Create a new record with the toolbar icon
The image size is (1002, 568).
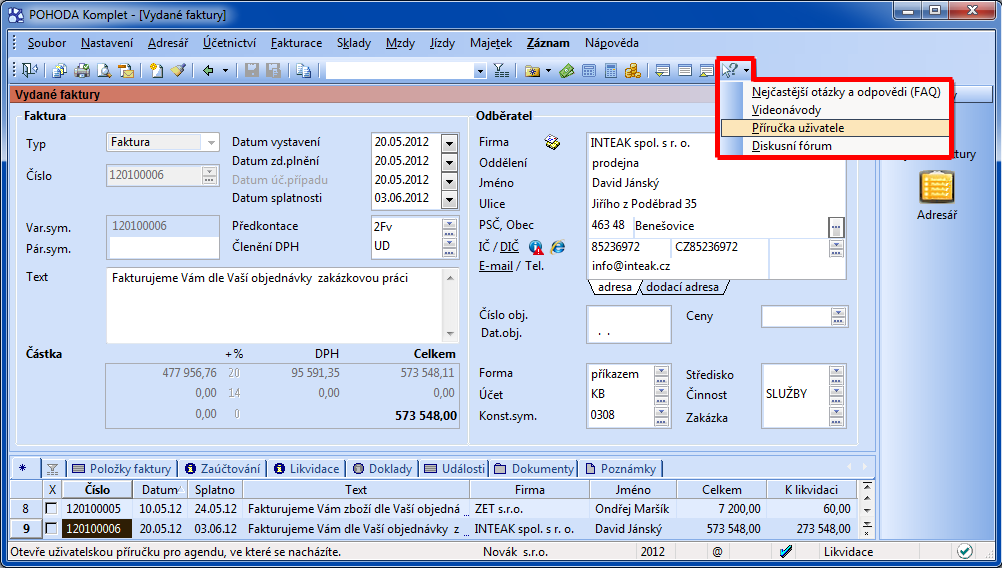click(x=156, y=70)
